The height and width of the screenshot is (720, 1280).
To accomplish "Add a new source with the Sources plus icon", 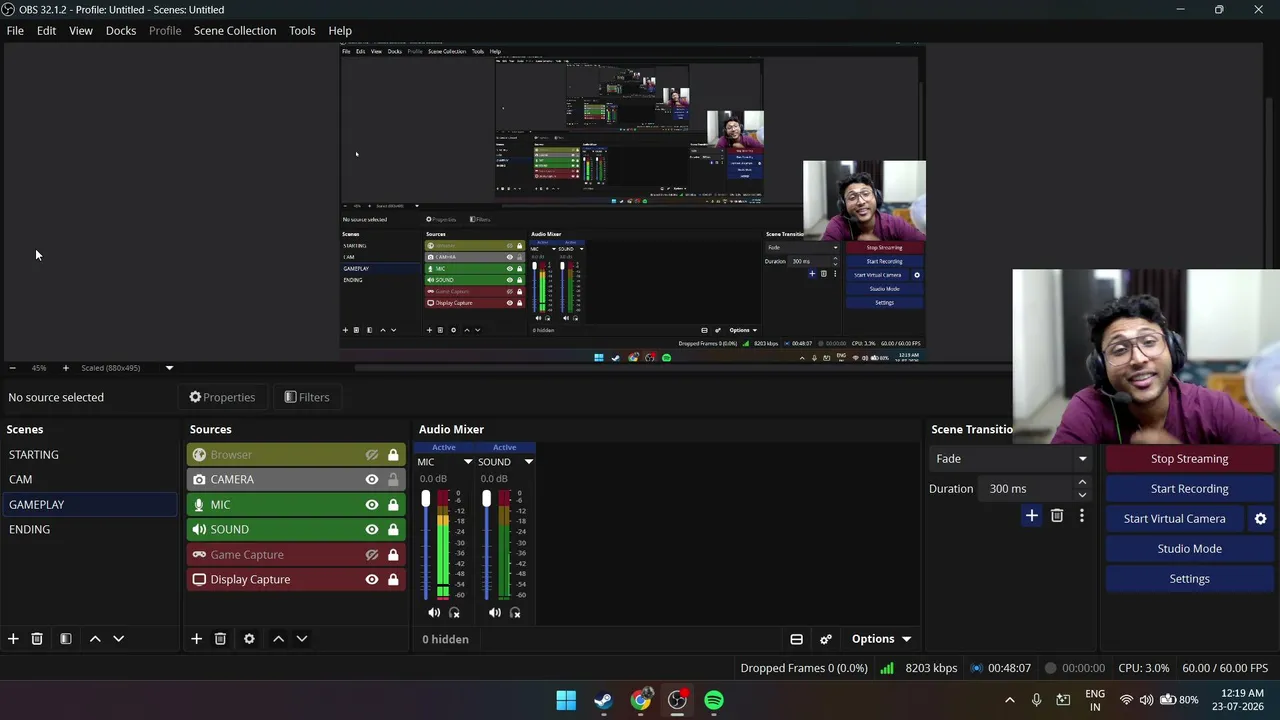I will tap(196, 639).
